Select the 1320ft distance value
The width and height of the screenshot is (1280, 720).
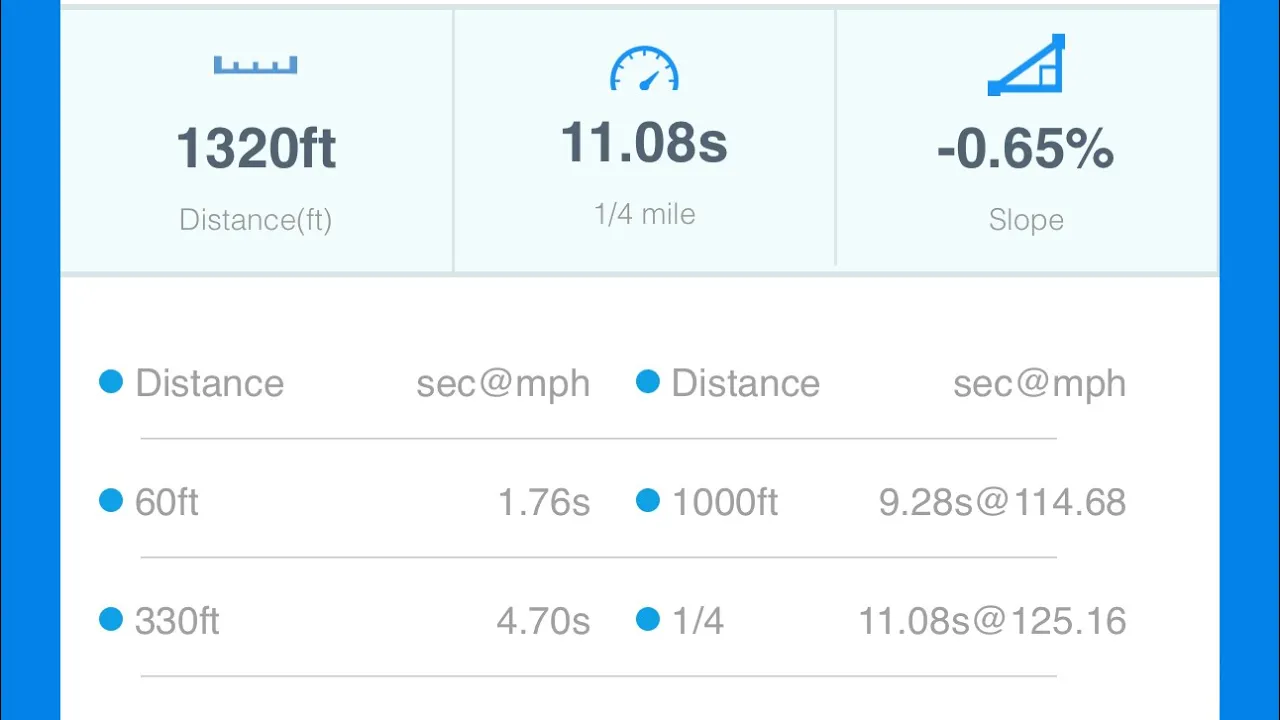click(x=256, y=149)
